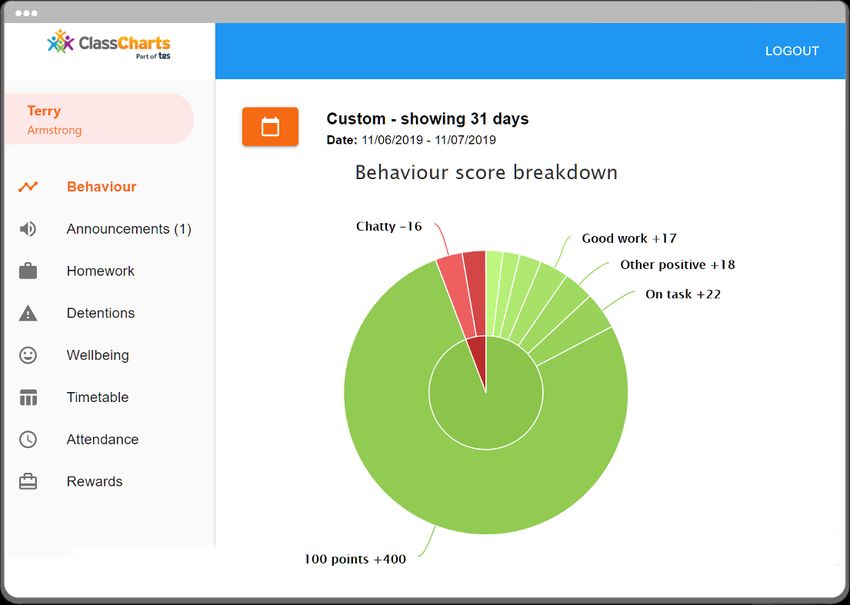
Task: Click the 'Chatty -16' chart label
Action: [389, 227]
